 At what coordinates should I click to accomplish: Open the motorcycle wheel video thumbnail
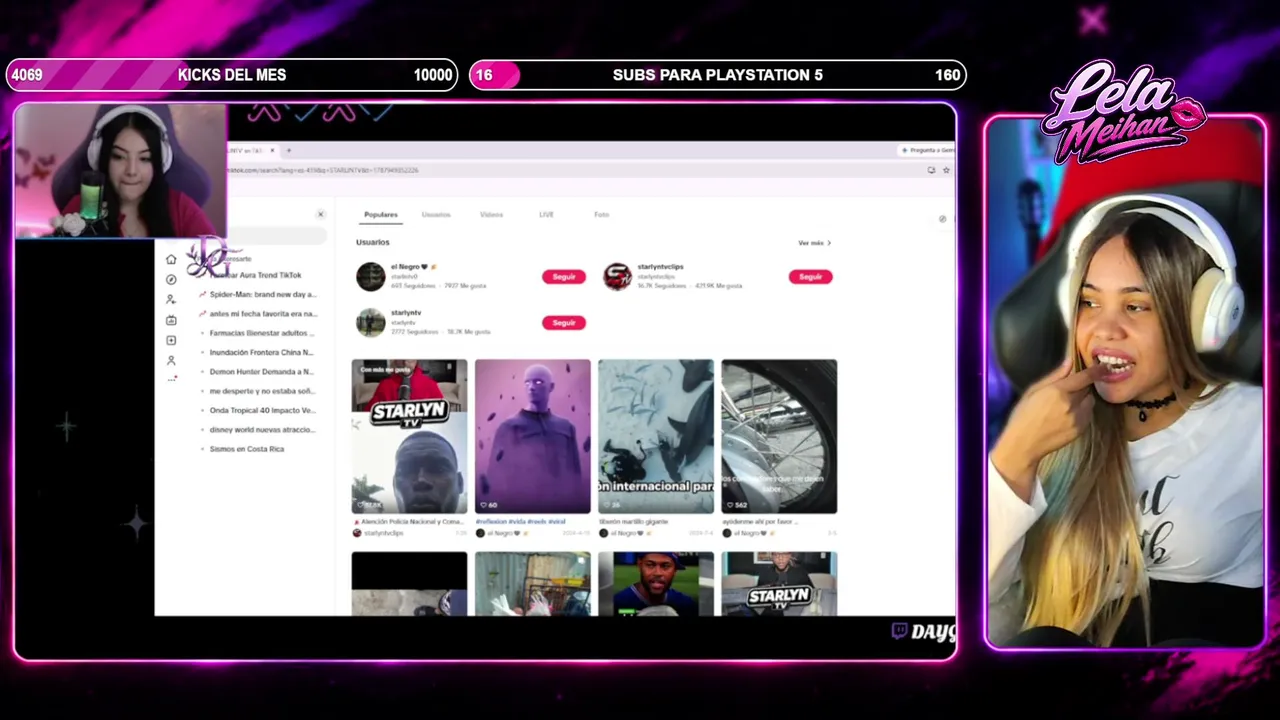tap(779, 436)
